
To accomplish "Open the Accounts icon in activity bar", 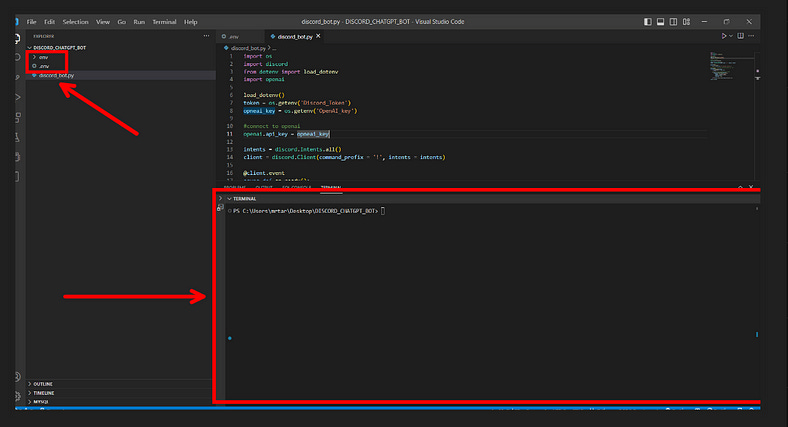I will [x=18, y=377].
